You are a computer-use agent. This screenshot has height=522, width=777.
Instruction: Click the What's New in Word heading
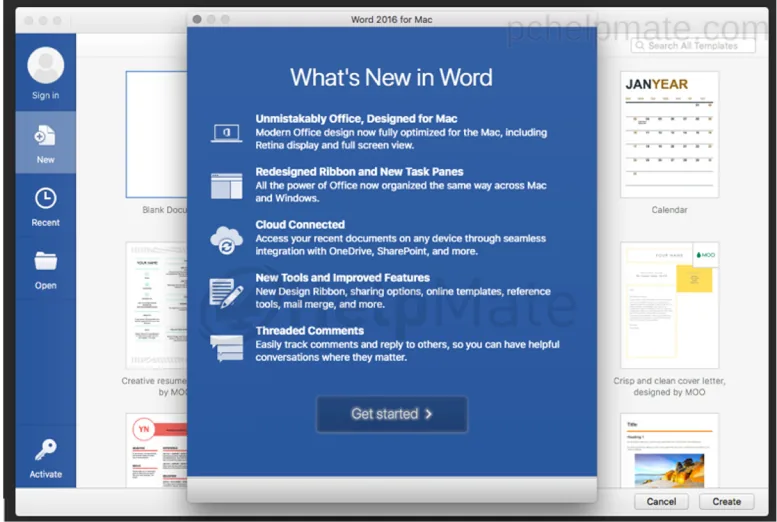coord(391,77)
